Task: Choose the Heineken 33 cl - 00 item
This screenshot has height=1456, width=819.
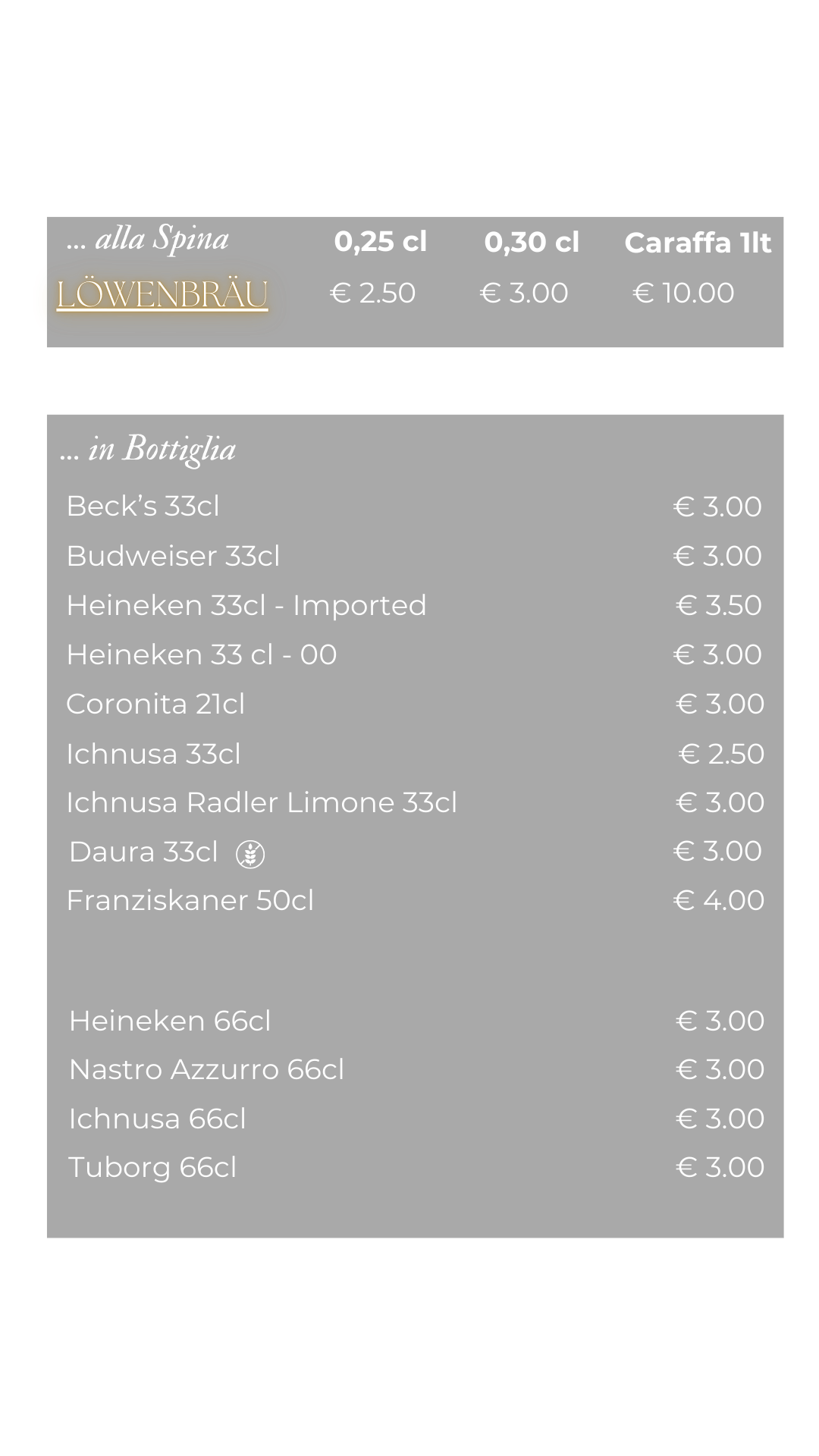Action: [202, 654]
